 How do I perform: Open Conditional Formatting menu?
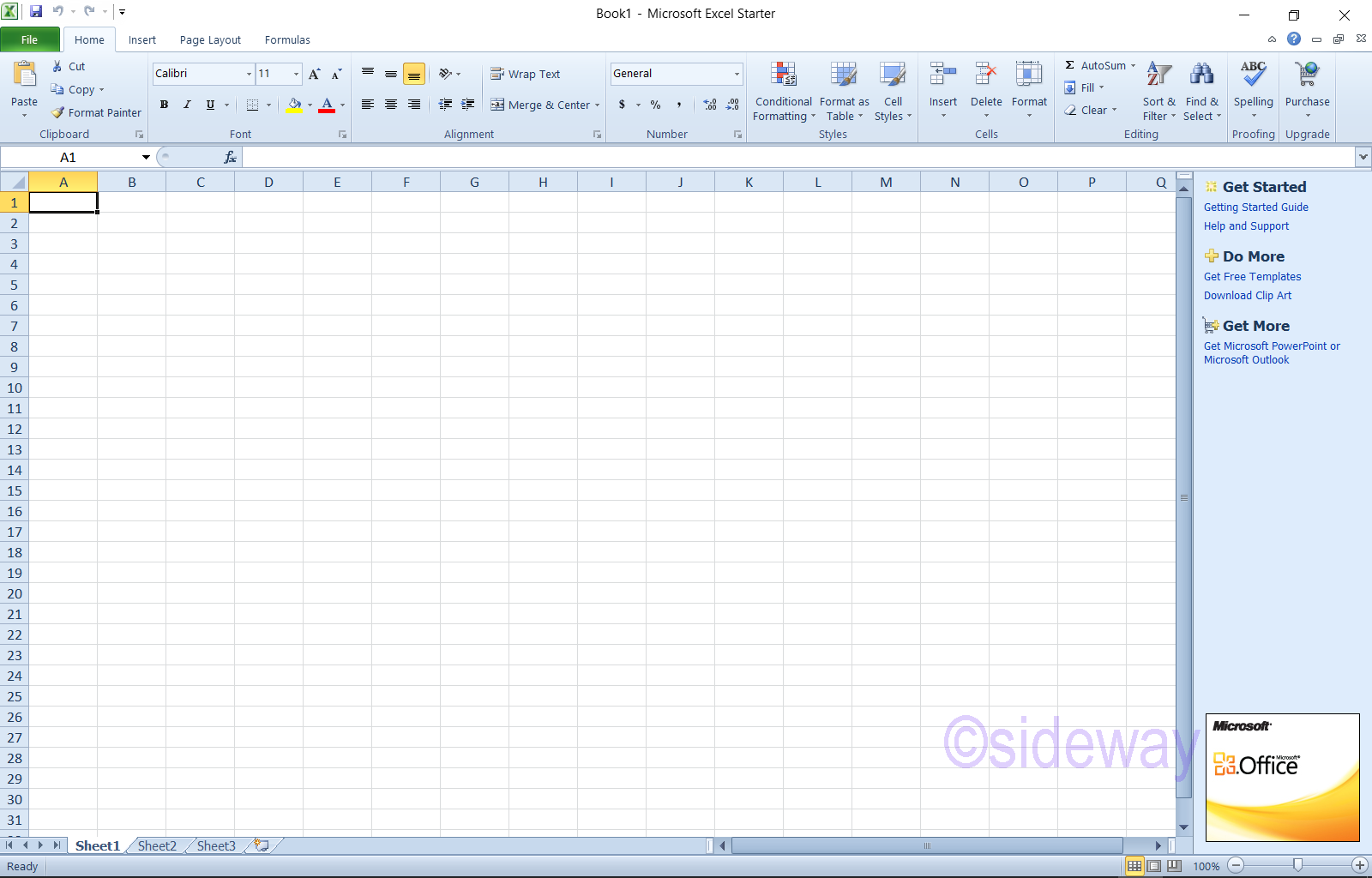(x=784, y=92)
